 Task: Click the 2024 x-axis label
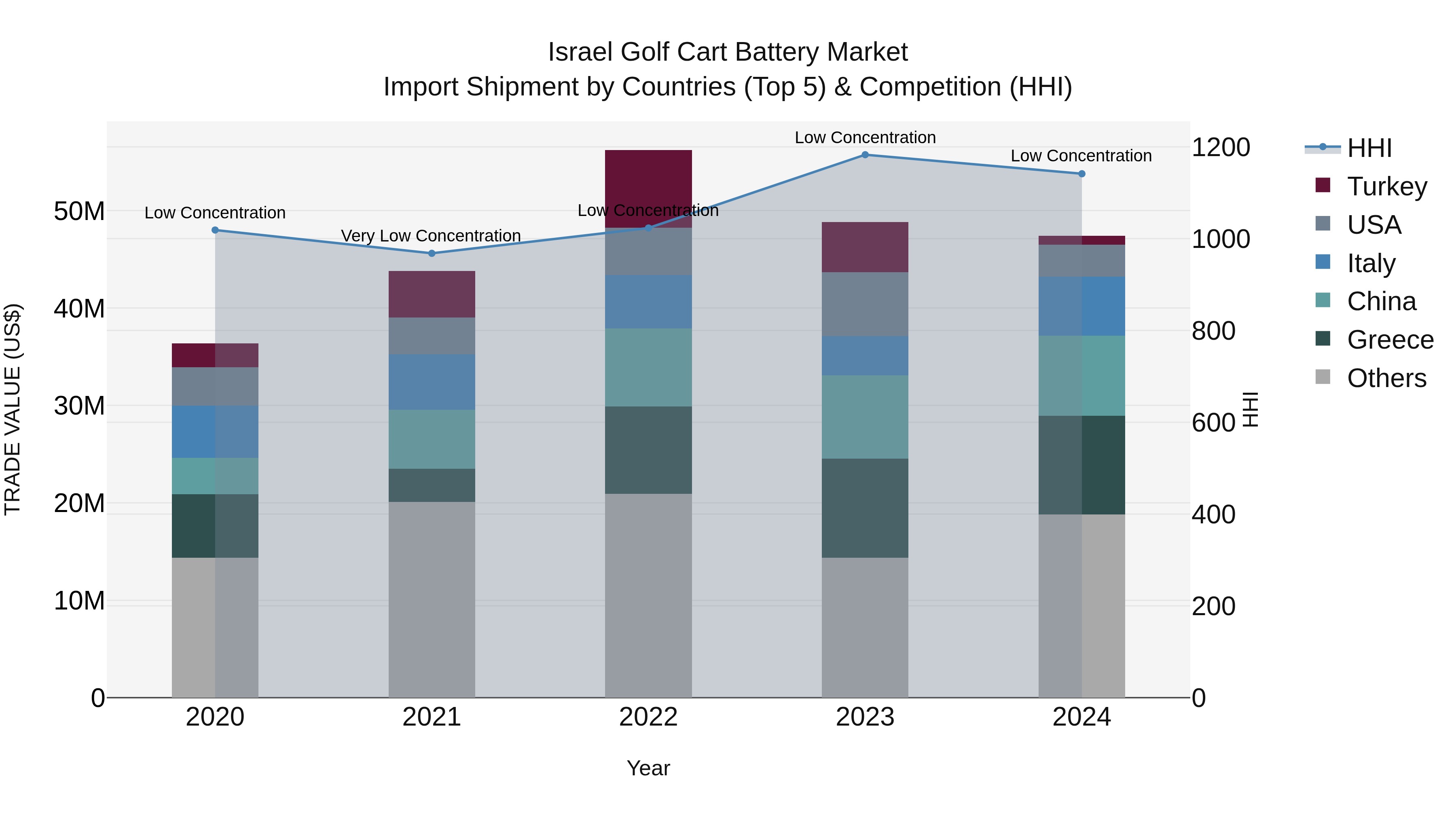tap(1082, 717)
